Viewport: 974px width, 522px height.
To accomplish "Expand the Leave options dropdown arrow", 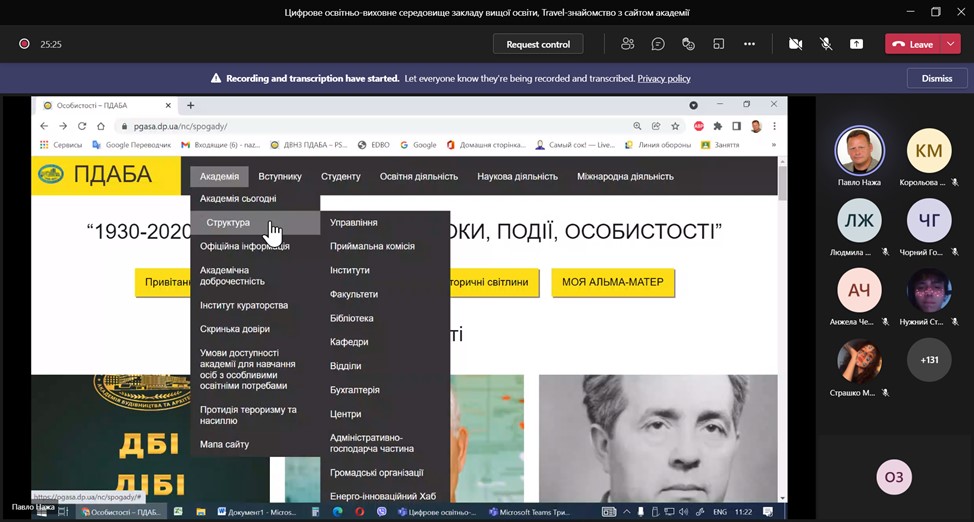I will pyautogui.click(x=950, y=44).
